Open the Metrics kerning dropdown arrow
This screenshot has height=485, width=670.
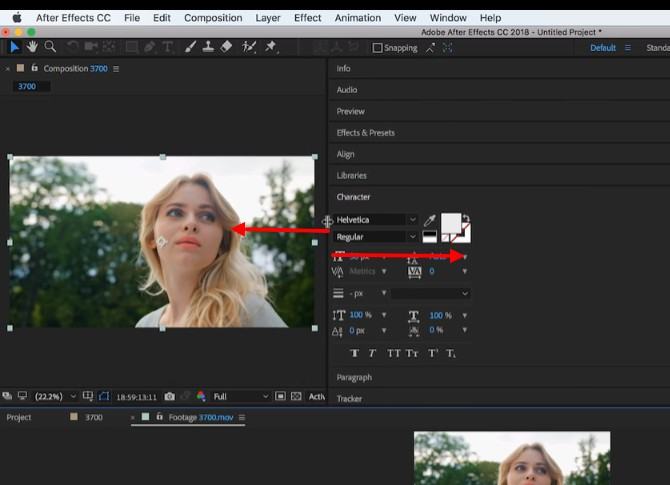(384, 271)
